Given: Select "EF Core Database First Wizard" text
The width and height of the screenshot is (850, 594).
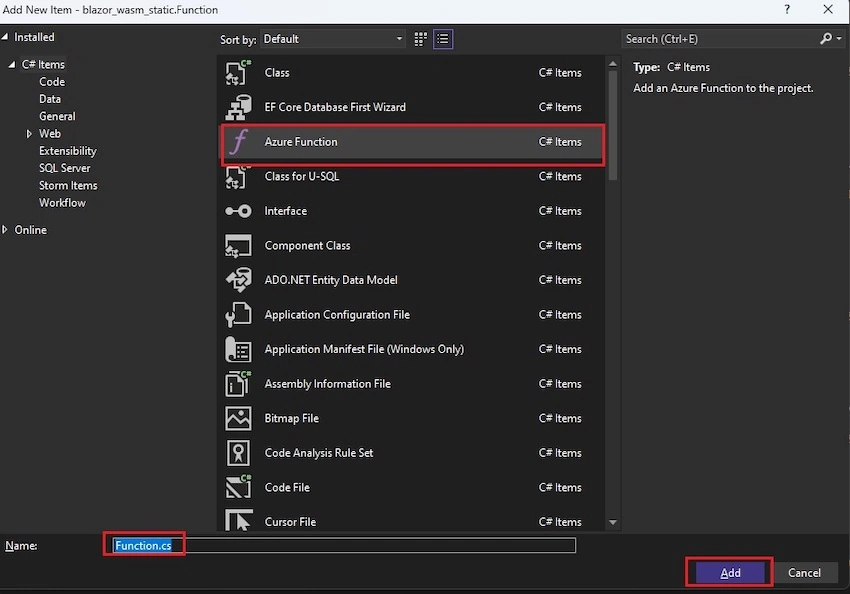Looking at the screenshot, I should (x=335, y=107).
